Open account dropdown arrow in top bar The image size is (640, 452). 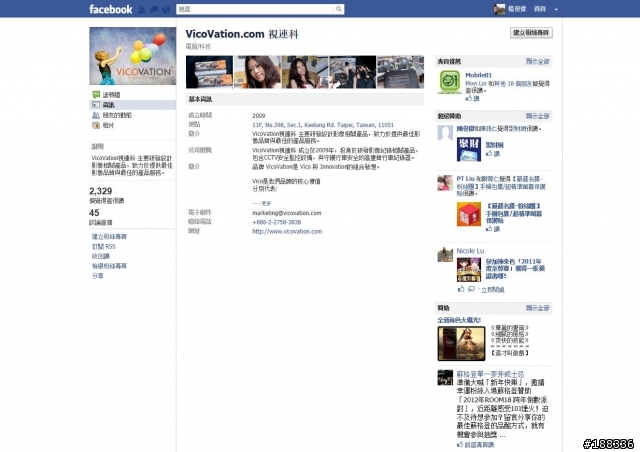pos(556,9)
